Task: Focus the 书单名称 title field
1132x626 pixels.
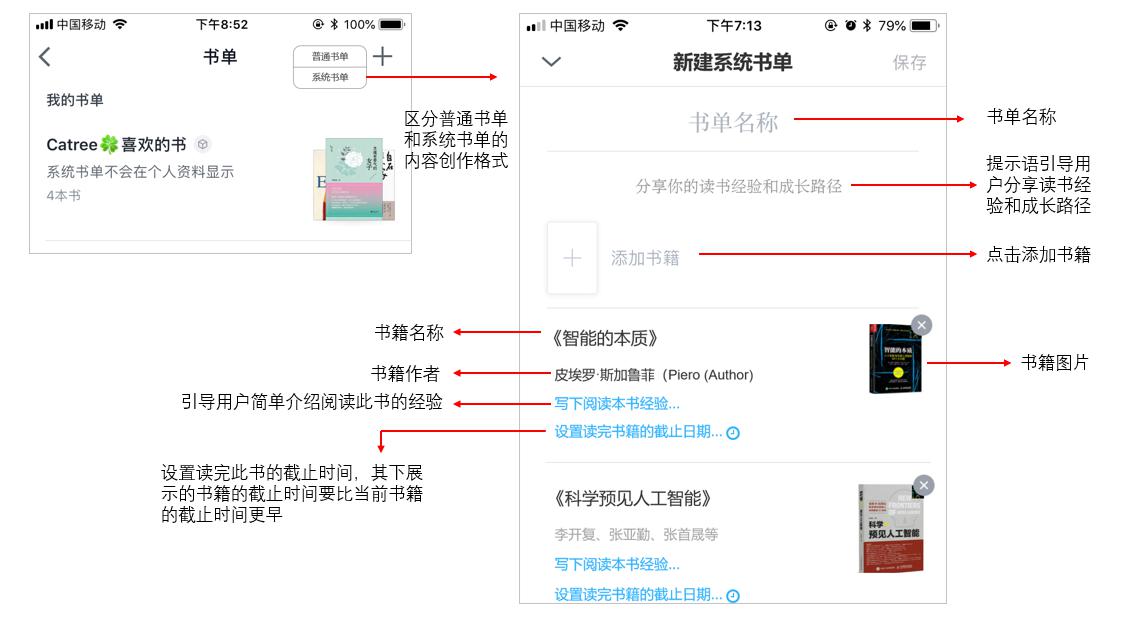Action: [x=733, y=123]
